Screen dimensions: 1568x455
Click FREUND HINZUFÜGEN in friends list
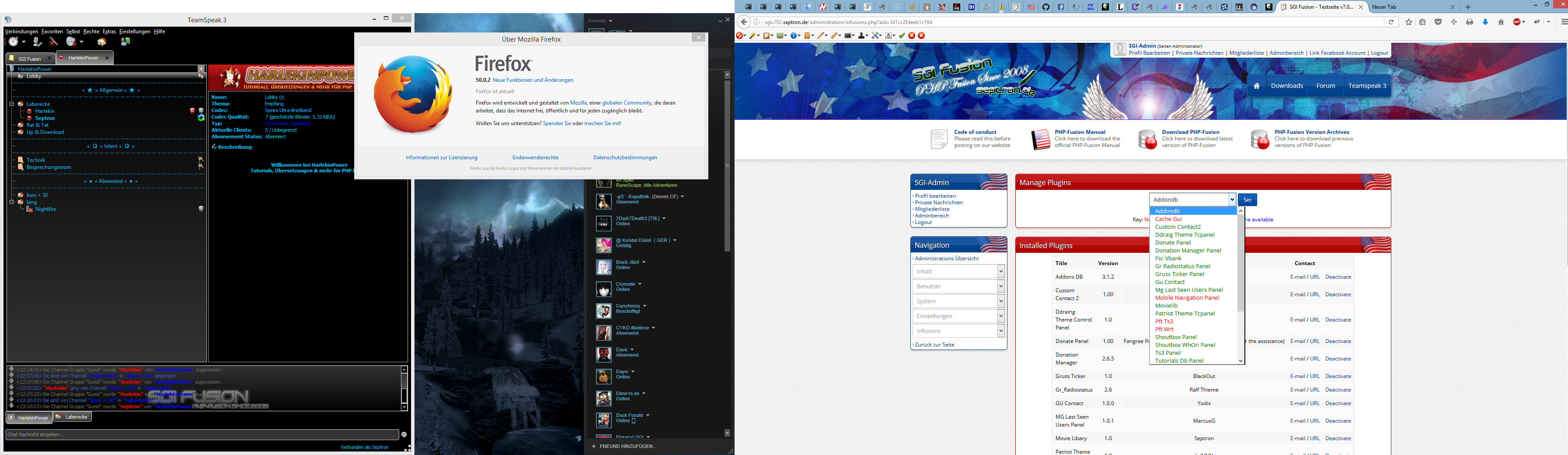(x=624, y=447)
